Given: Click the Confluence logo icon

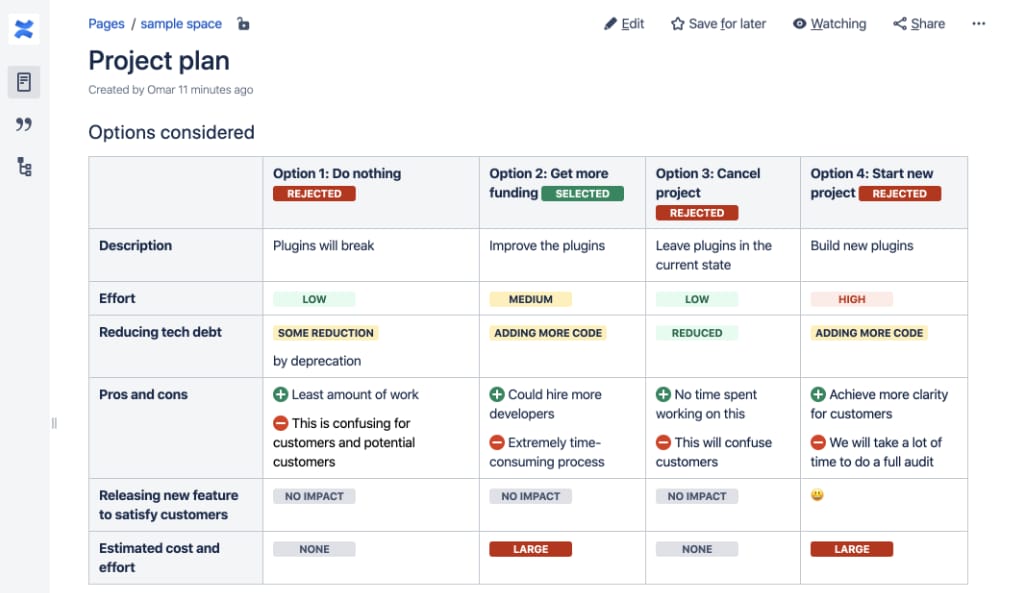Looking at the screenshot, I should point(24,29).
